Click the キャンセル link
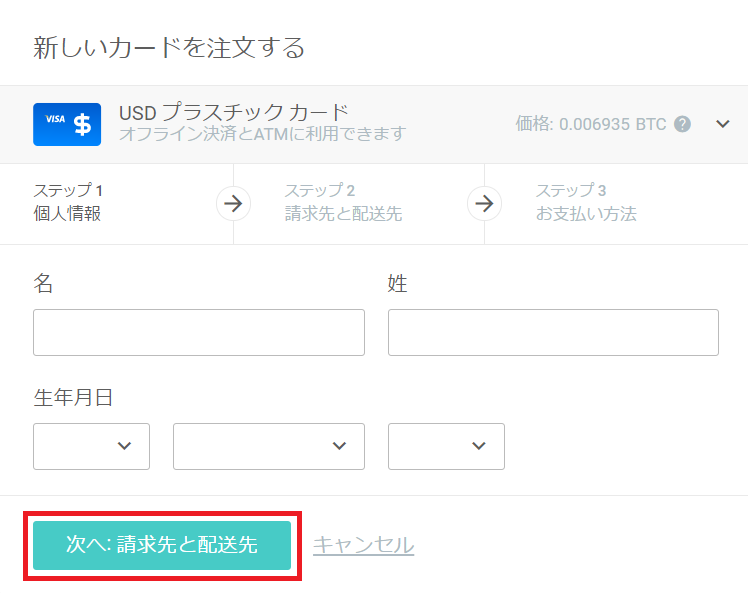This screenshot has height=593, width=748. point(363,545)
